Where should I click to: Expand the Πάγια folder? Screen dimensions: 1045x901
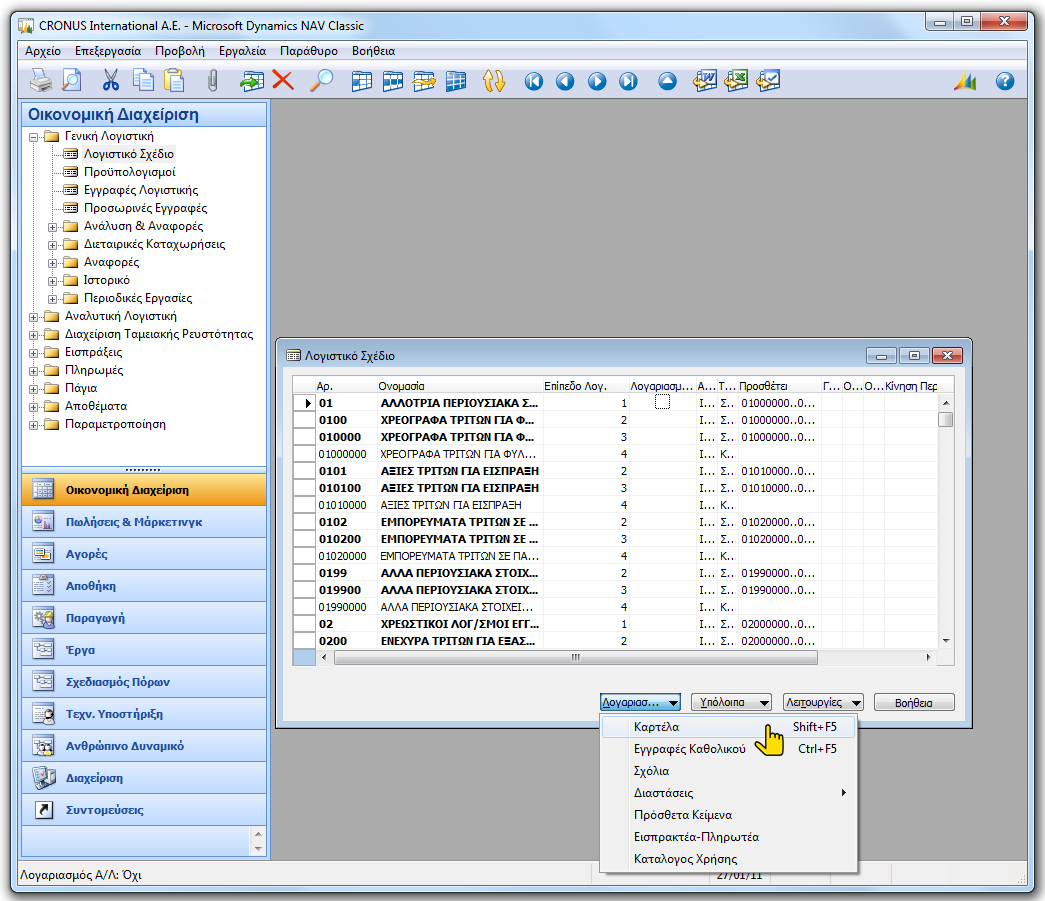[33, 389]
